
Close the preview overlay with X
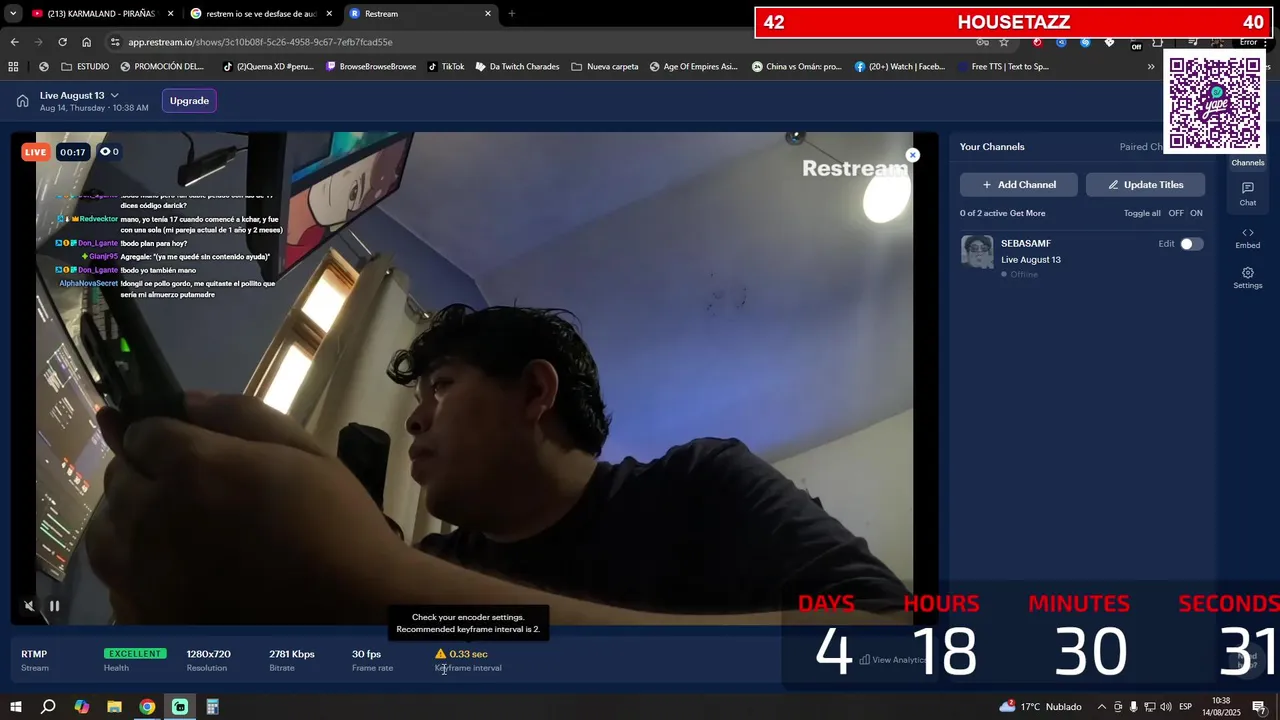point(912,155)
